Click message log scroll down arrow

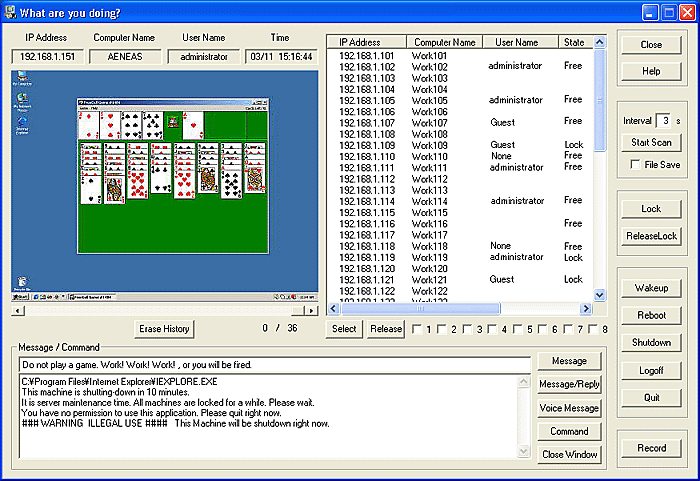(523, 452)
